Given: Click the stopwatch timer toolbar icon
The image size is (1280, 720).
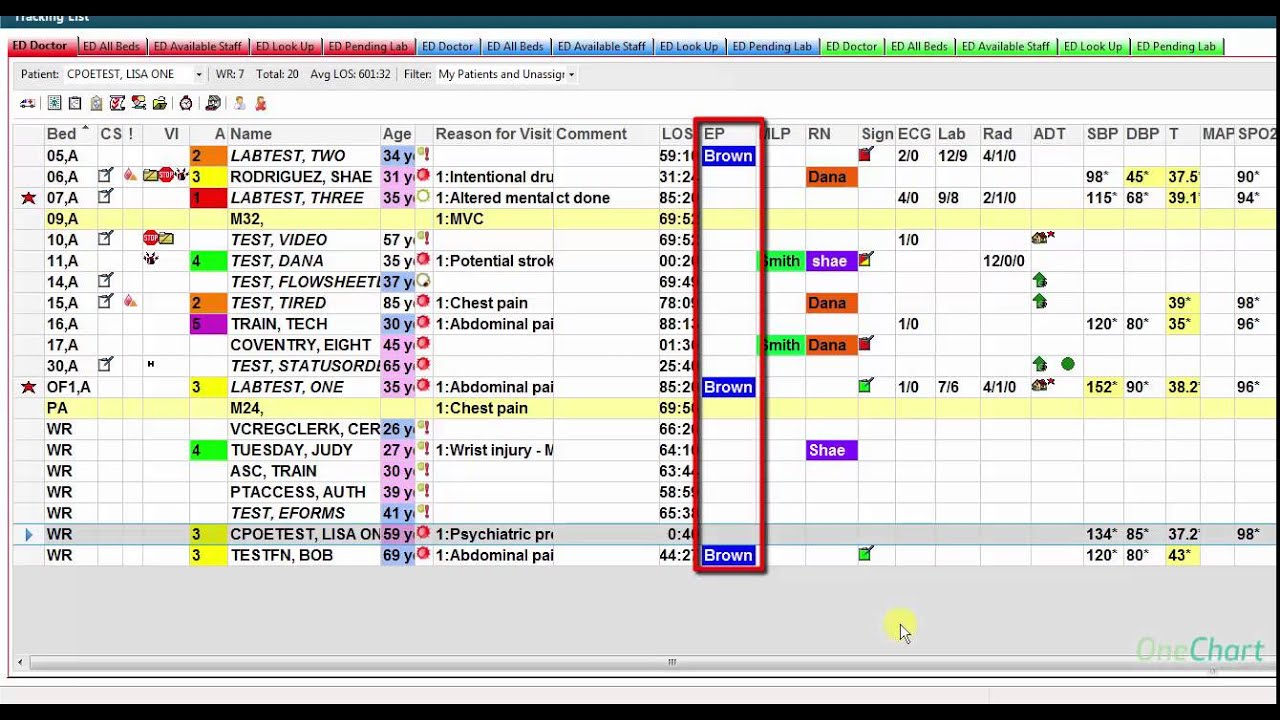Looking at the screenshot, I should coord(186,103).
